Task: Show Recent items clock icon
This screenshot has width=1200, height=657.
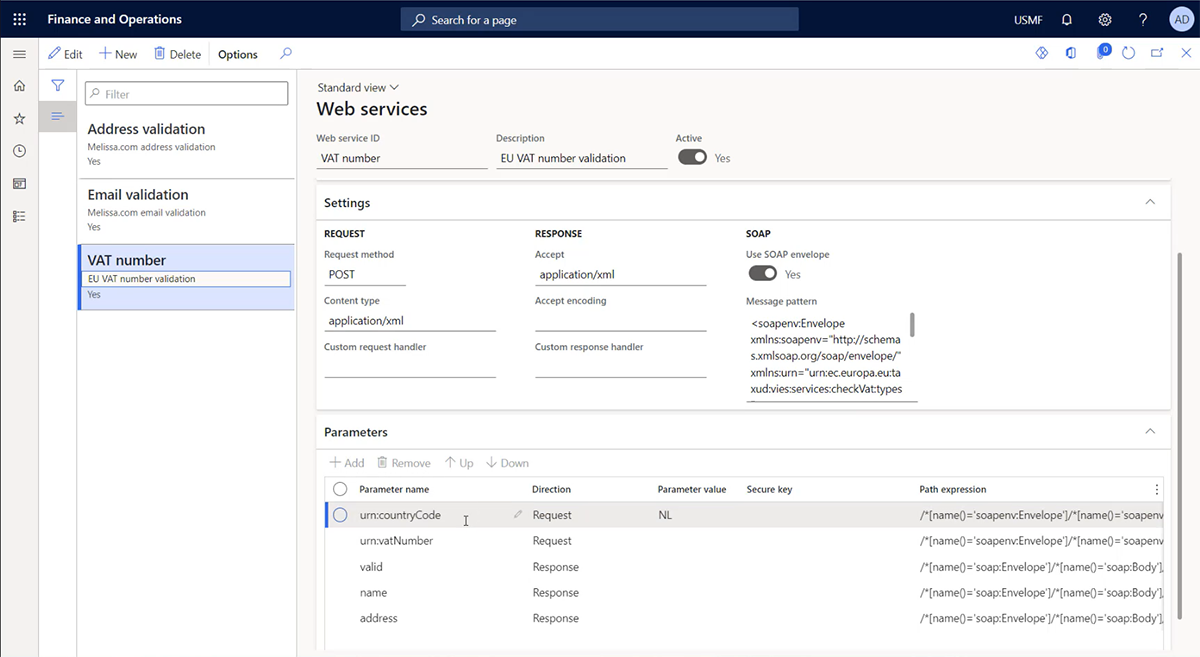Action: (x=19, y=151)
